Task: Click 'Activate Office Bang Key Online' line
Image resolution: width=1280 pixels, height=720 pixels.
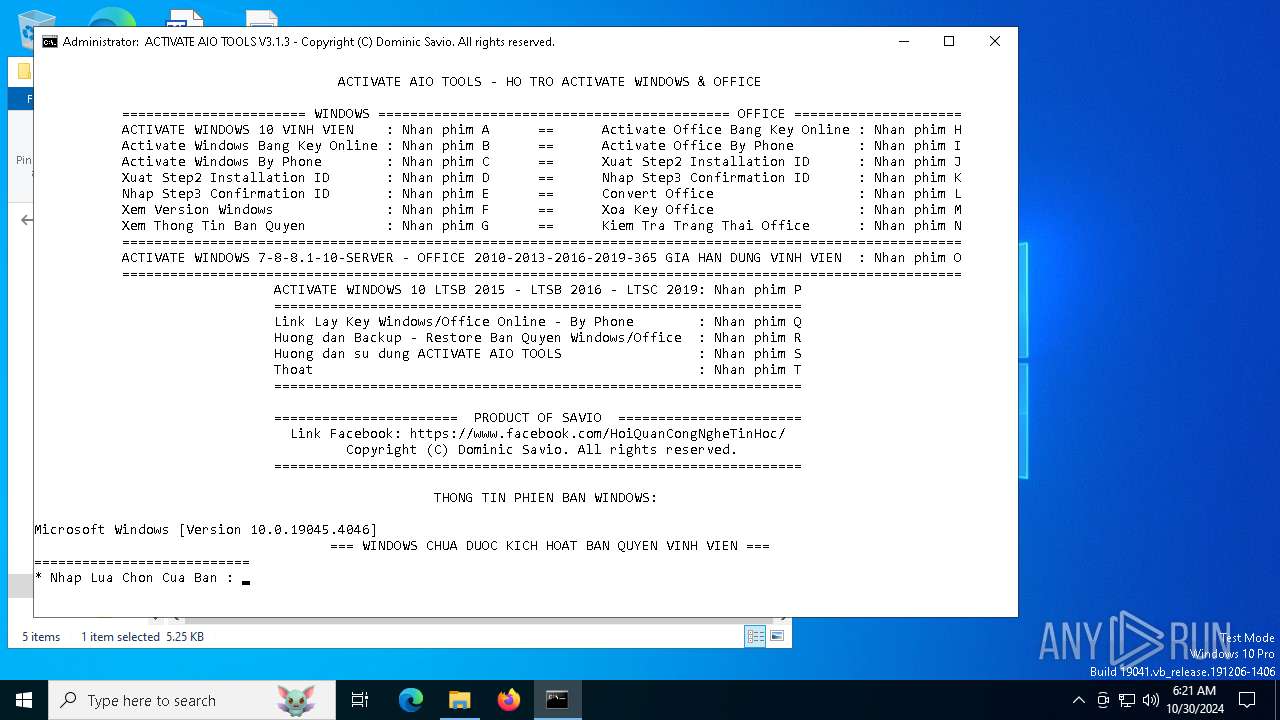Action: (782, 130)
